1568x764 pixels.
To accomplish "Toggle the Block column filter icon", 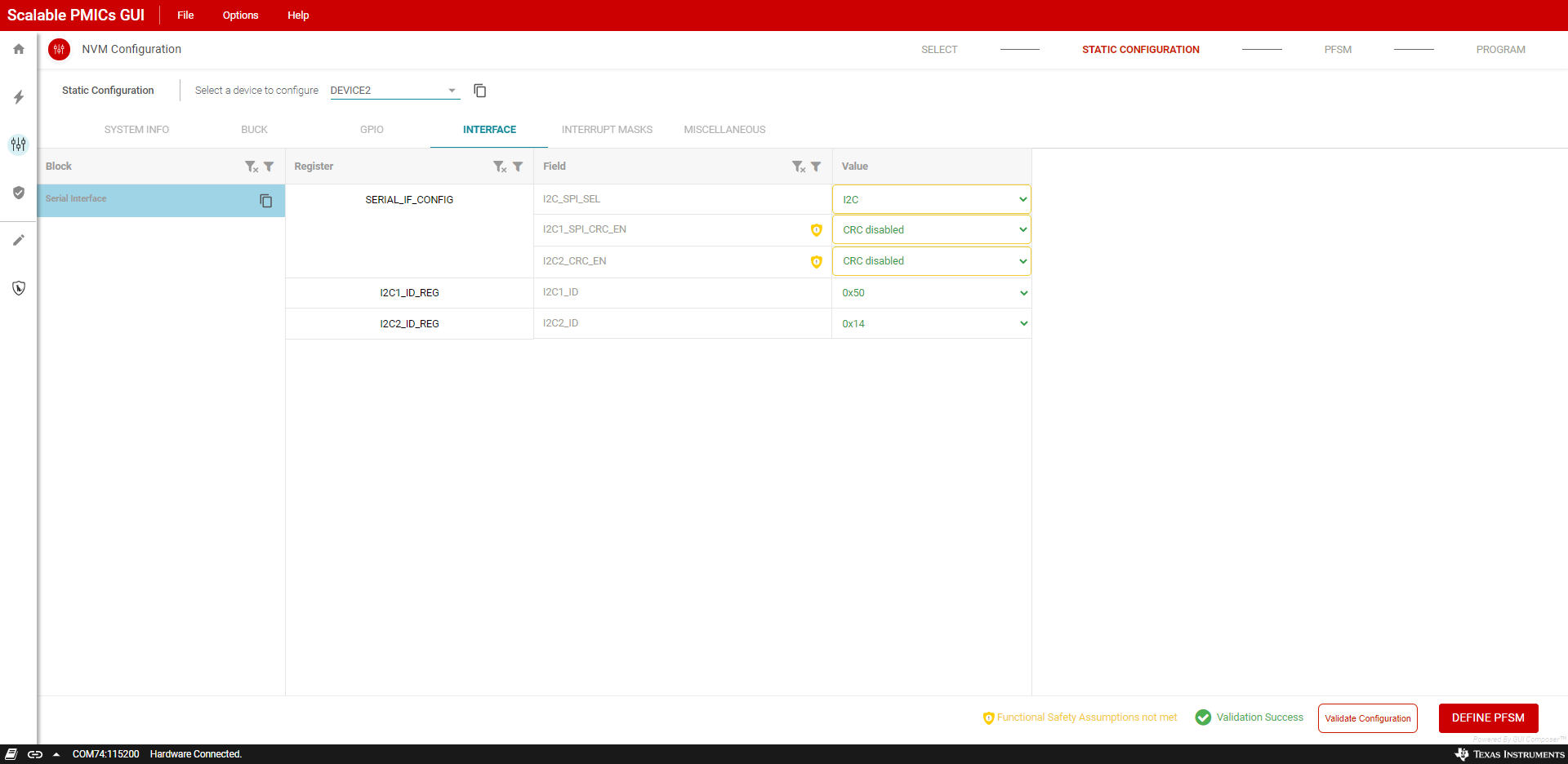I will point(269,167).
